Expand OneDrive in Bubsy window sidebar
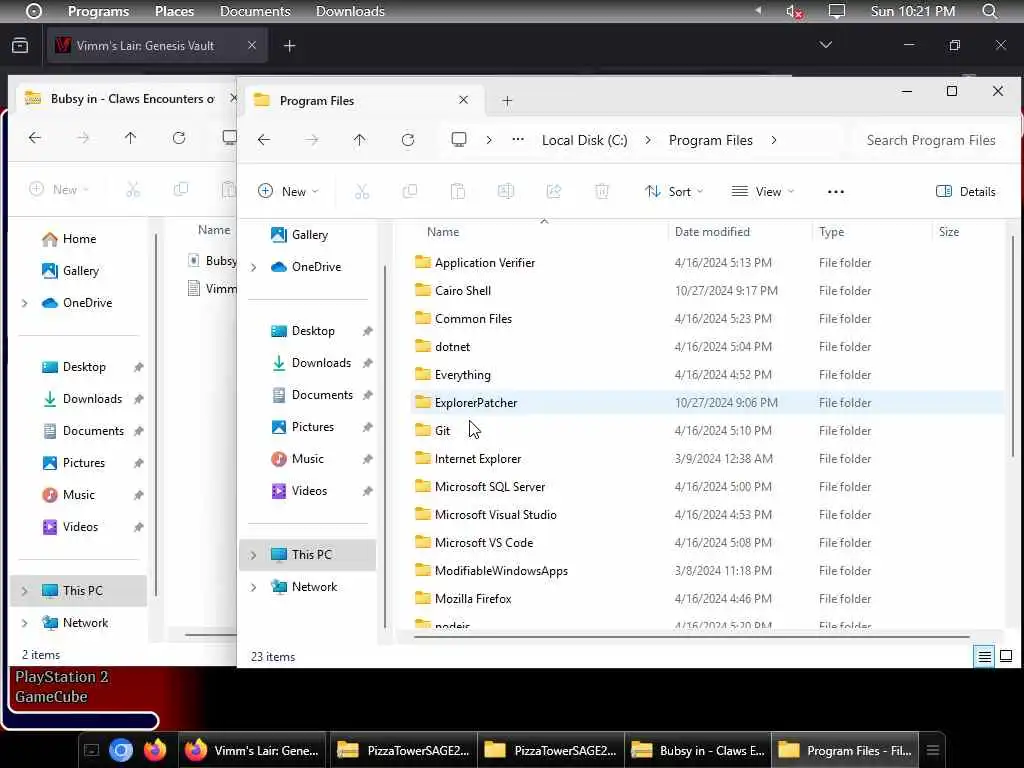The height and width of the screenshot is (768, 1024). click(25, 303)
